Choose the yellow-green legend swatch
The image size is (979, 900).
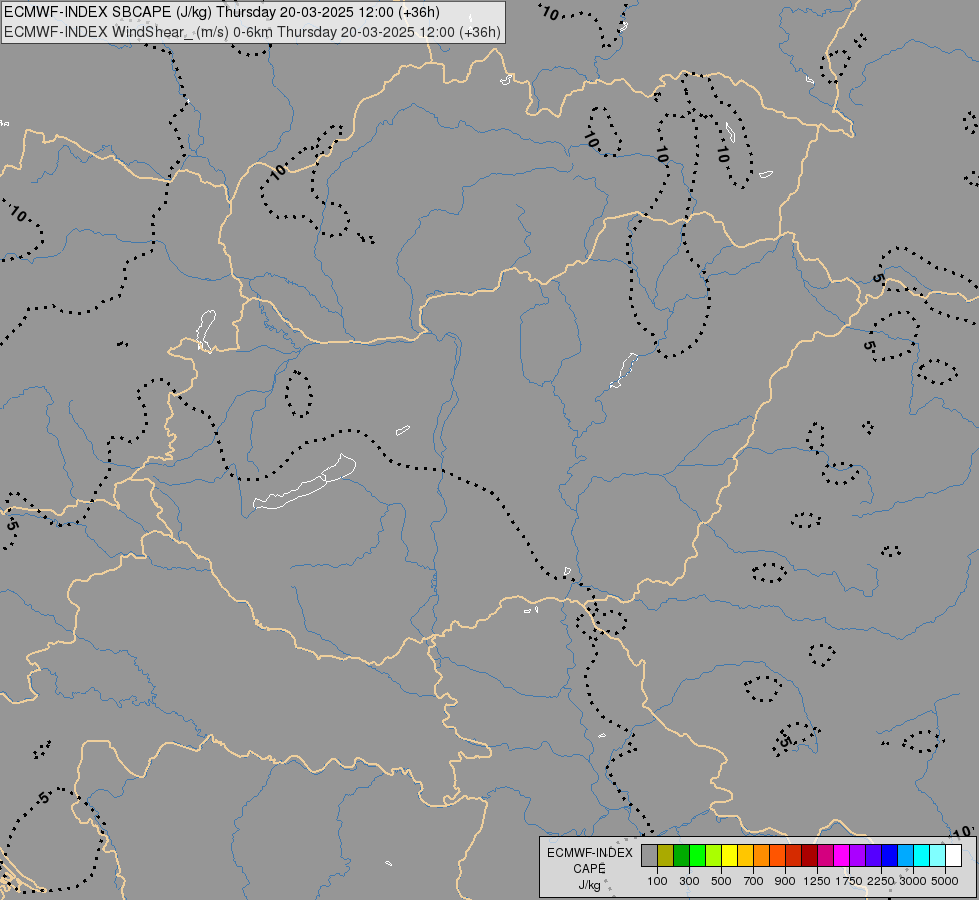pos(714,856)
